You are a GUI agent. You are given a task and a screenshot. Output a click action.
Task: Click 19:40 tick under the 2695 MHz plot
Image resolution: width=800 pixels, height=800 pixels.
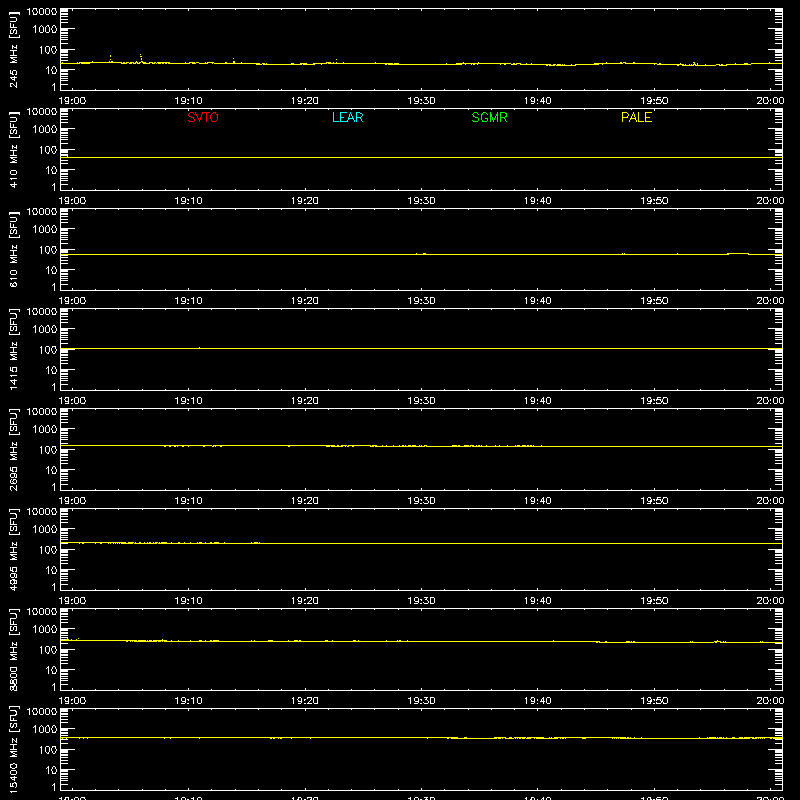click(x=538, y=501)
